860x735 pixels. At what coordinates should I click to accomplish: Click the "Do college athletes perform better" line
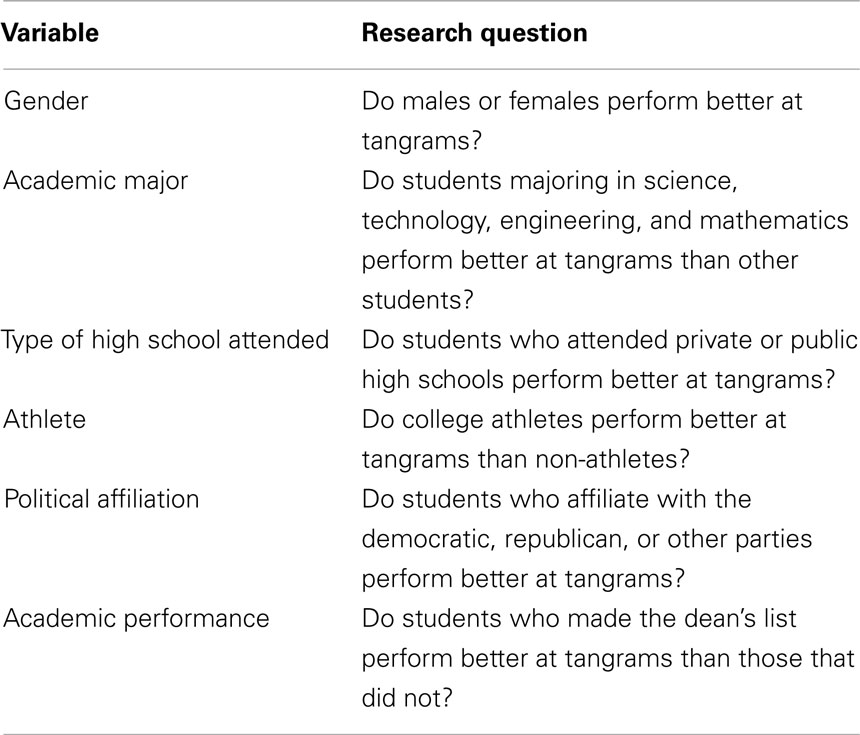[574, 420]
